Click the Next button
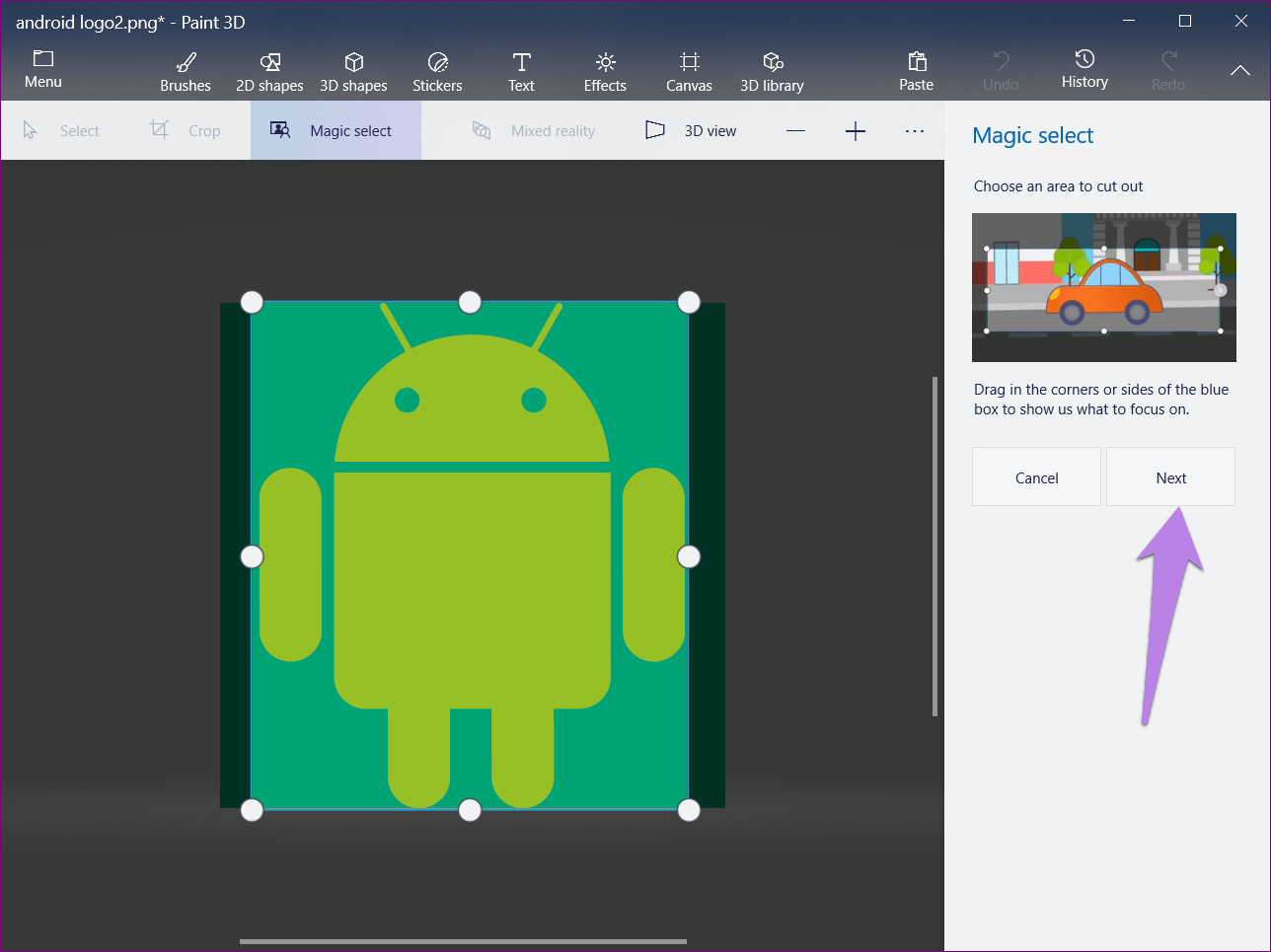This screenshot has height=952, width=1271. [1170, 477]
